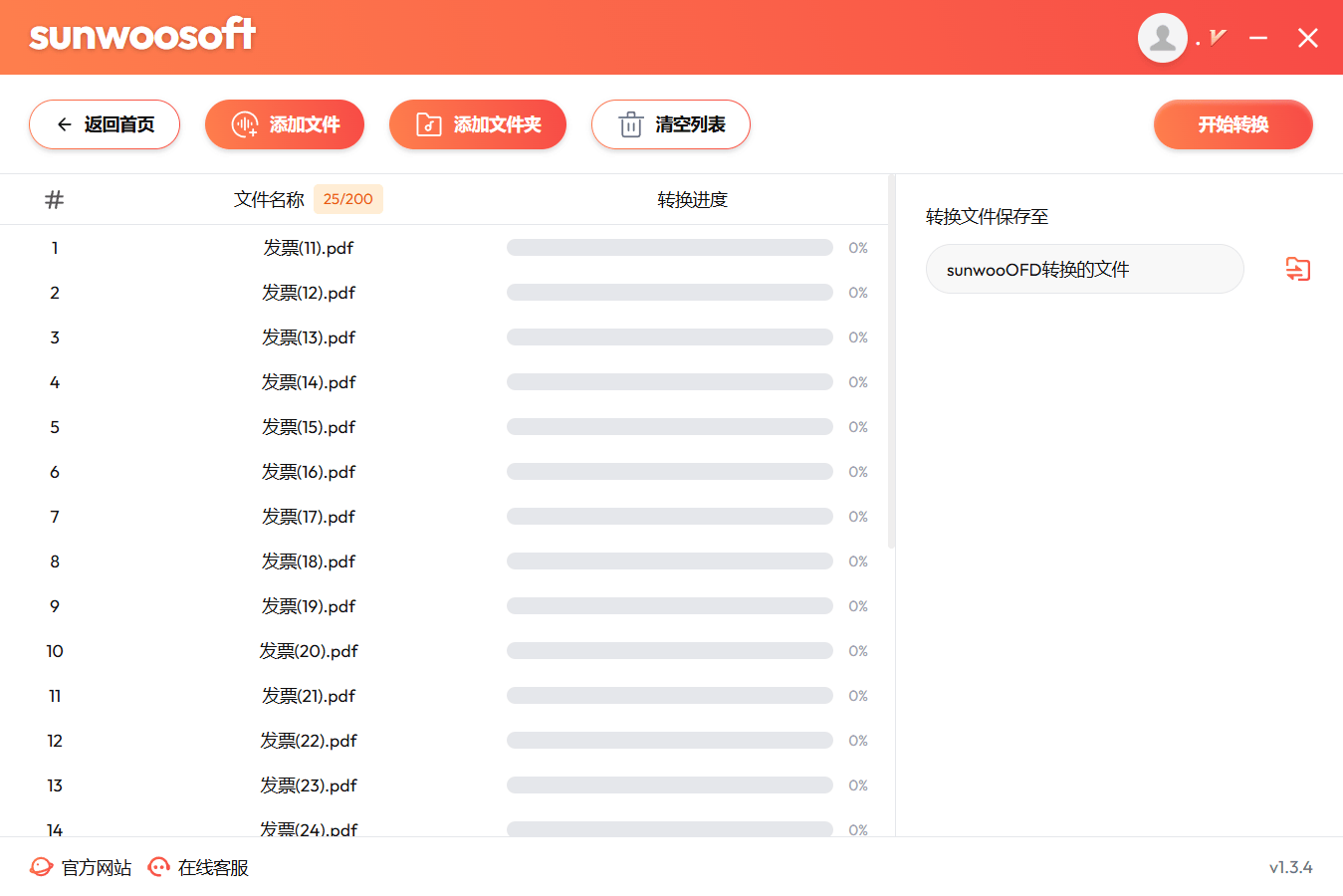Image resolution: width=1343 pixels, height=896 pixels.
Task: Click the sunwoosoft logo
Action: tap(142, 36)
